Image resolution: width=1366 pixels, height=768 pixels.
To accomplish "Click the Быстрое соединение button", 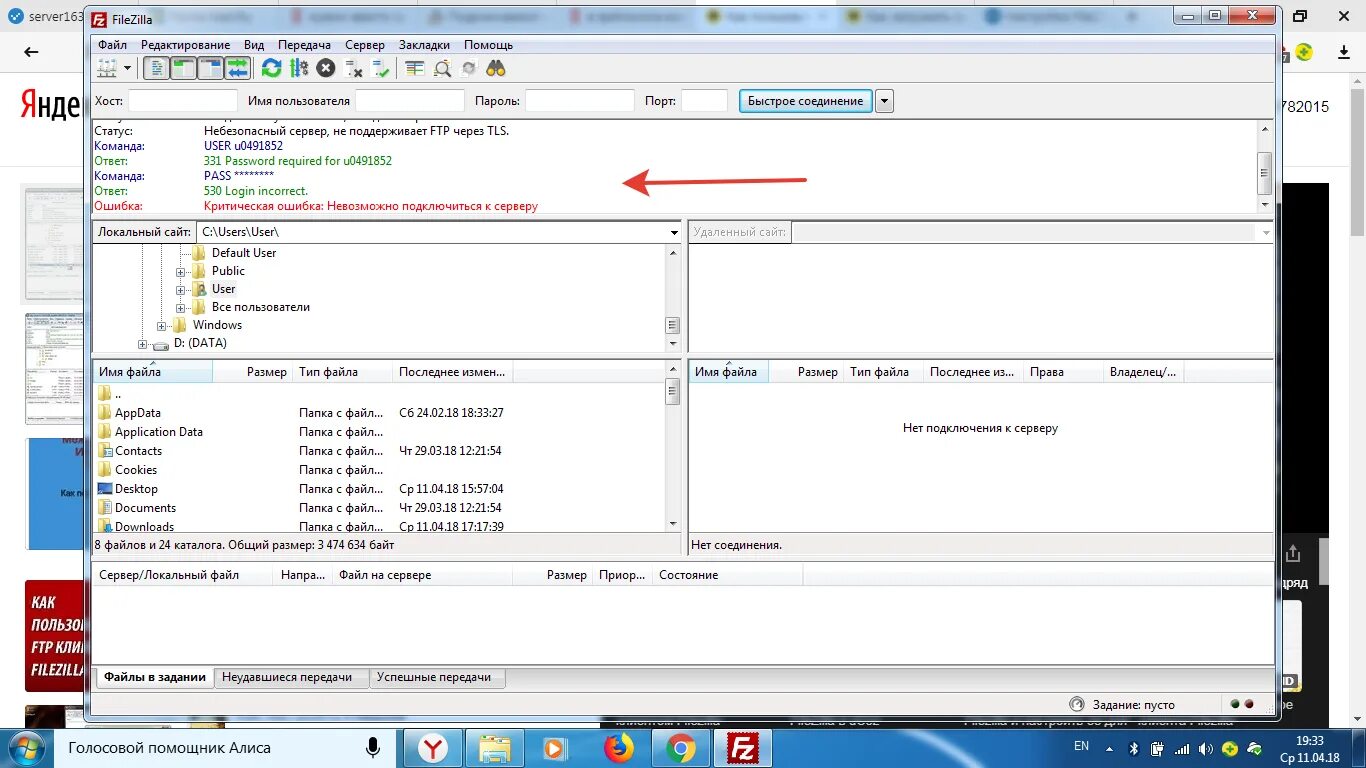I will click(805, 101).
